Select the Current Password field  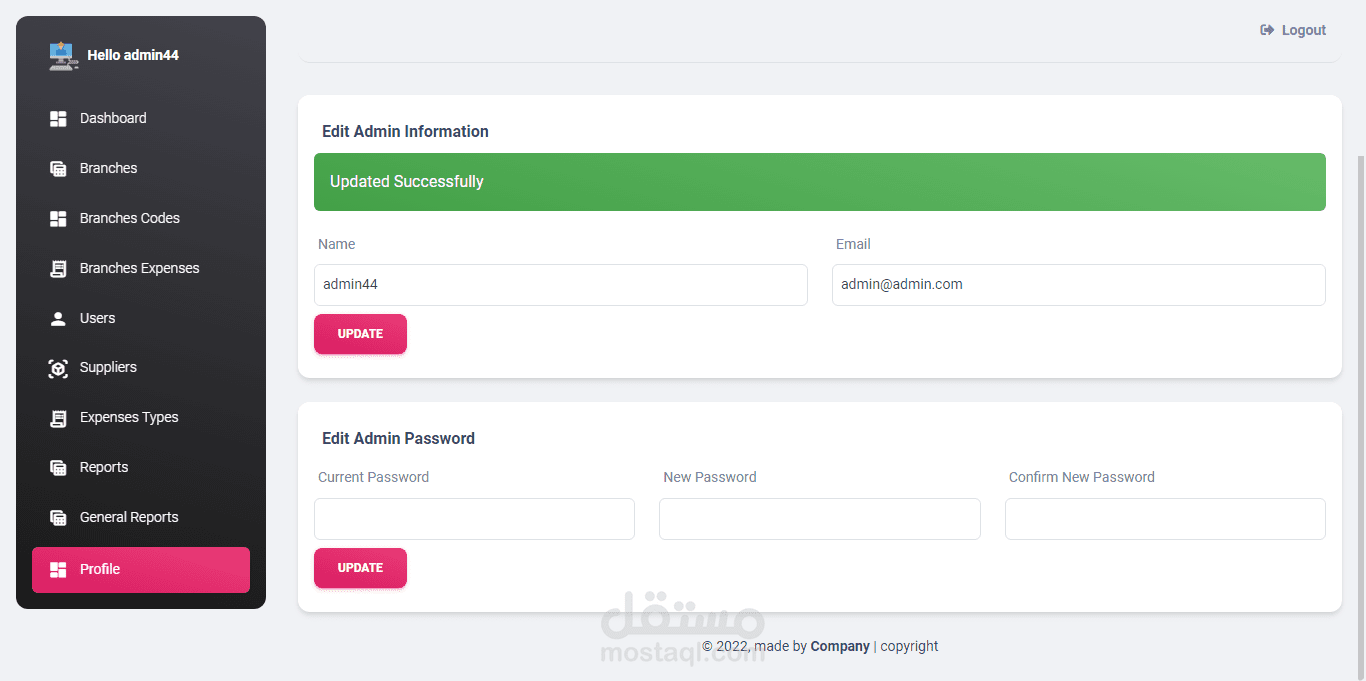coord(474,519)
